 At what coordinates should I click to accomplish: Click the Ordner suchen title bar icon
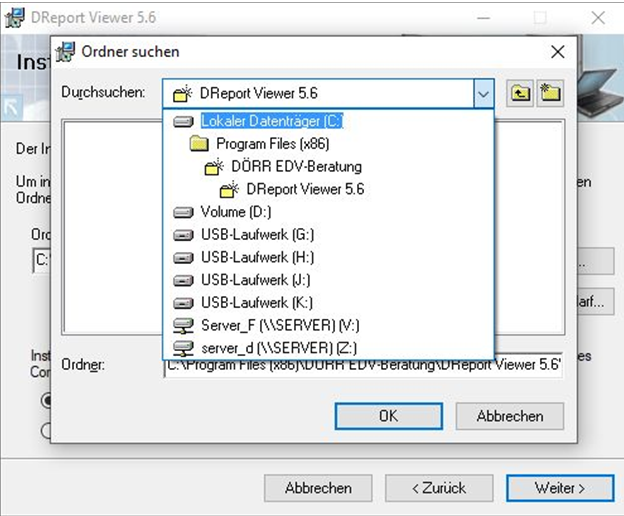point(65,52)
